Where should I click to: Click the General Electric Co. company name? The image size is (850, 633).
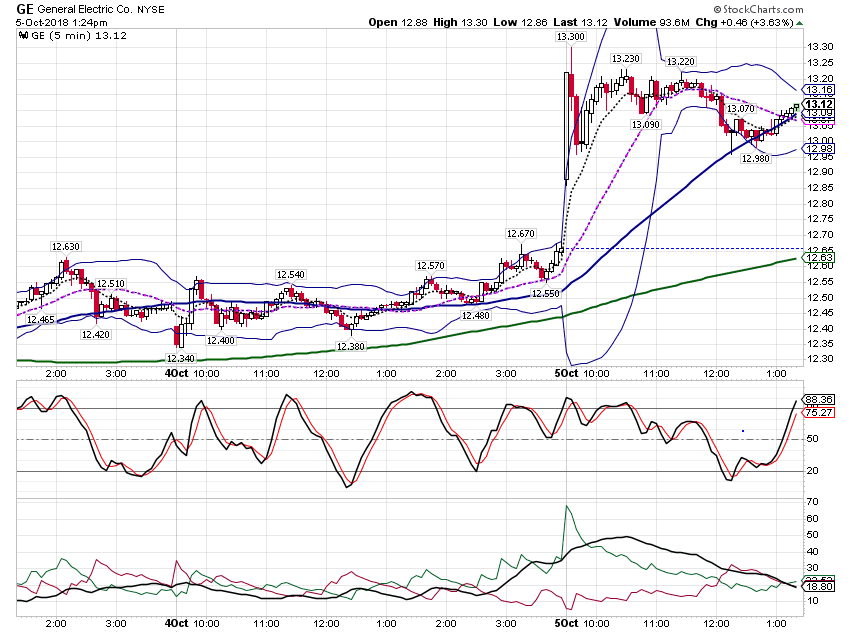pyautogui.click(x=83, y=10)
